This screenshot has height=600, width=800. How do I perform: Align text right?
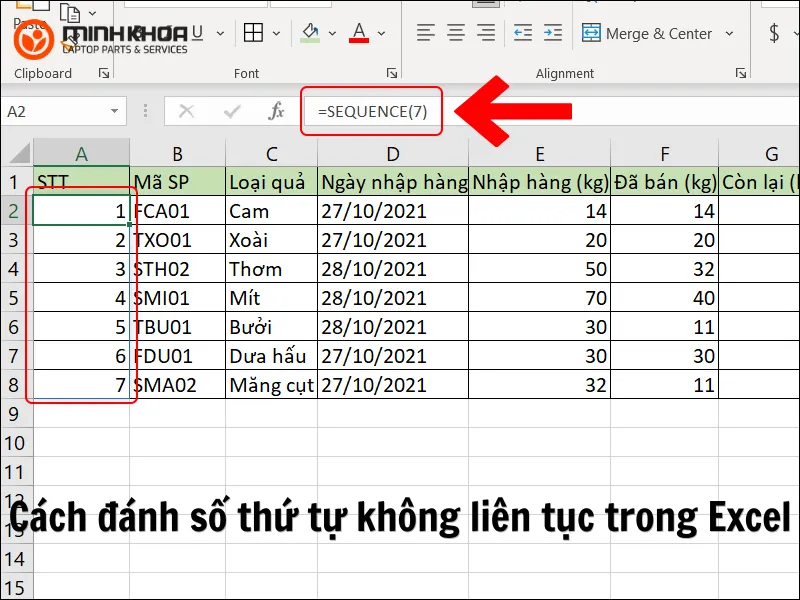[486, 33]
